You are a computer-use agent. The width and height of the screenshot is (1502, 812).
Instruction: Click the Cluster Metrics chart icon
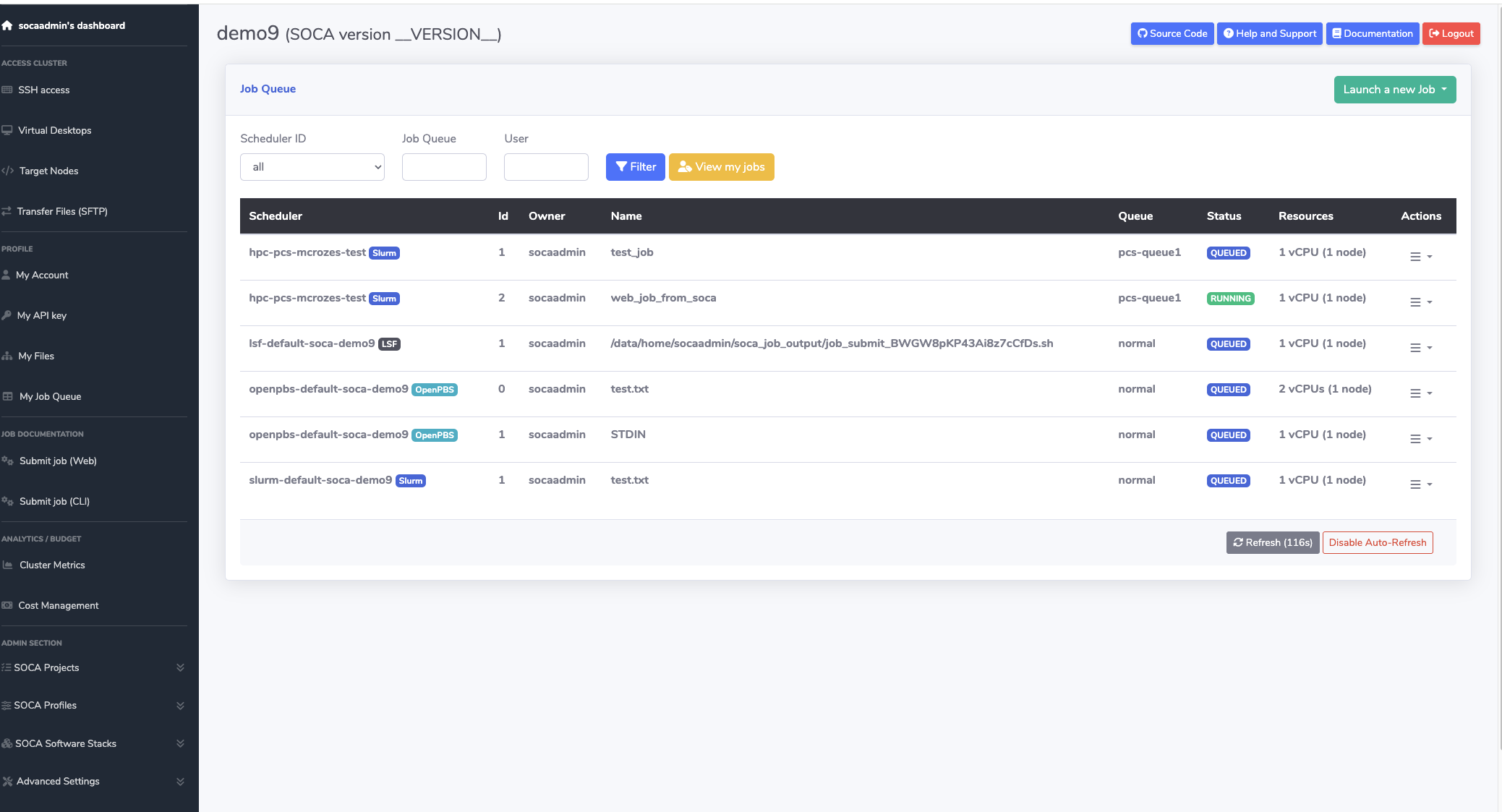click(x=8, y=565)
